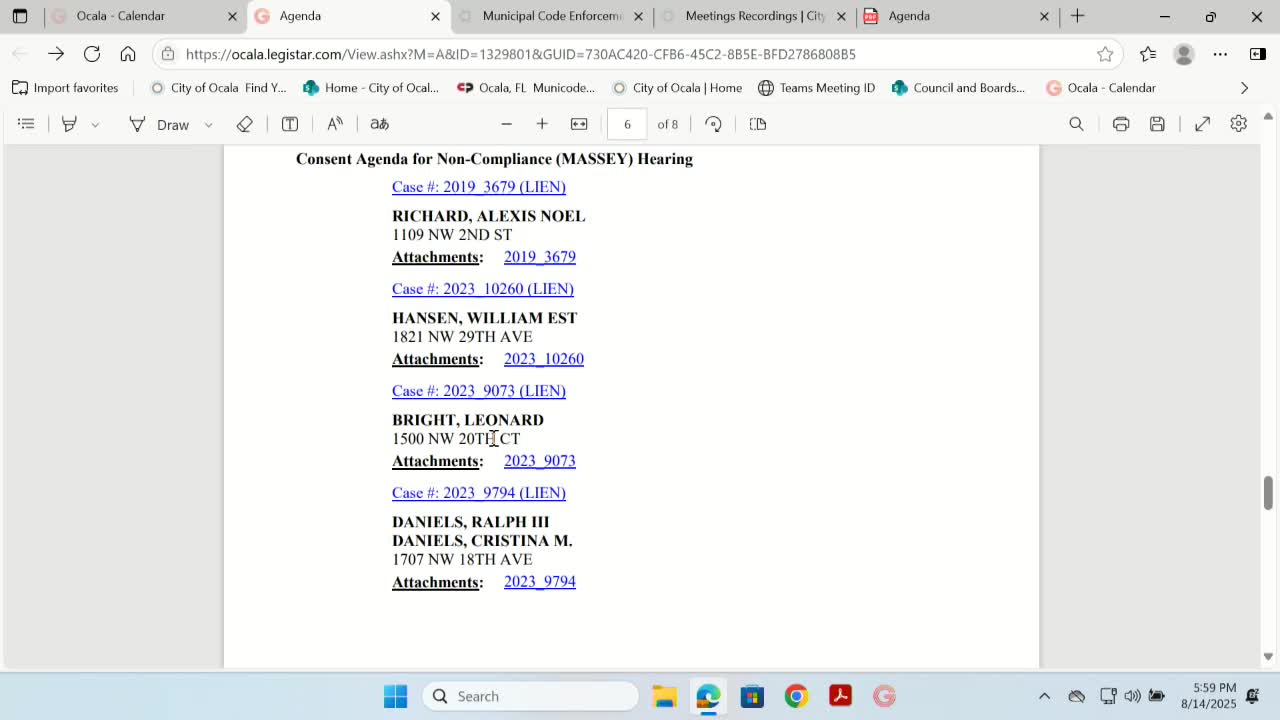Go forward in browser history
Viewport: 1280px width, 720px height.
[56, 54]
